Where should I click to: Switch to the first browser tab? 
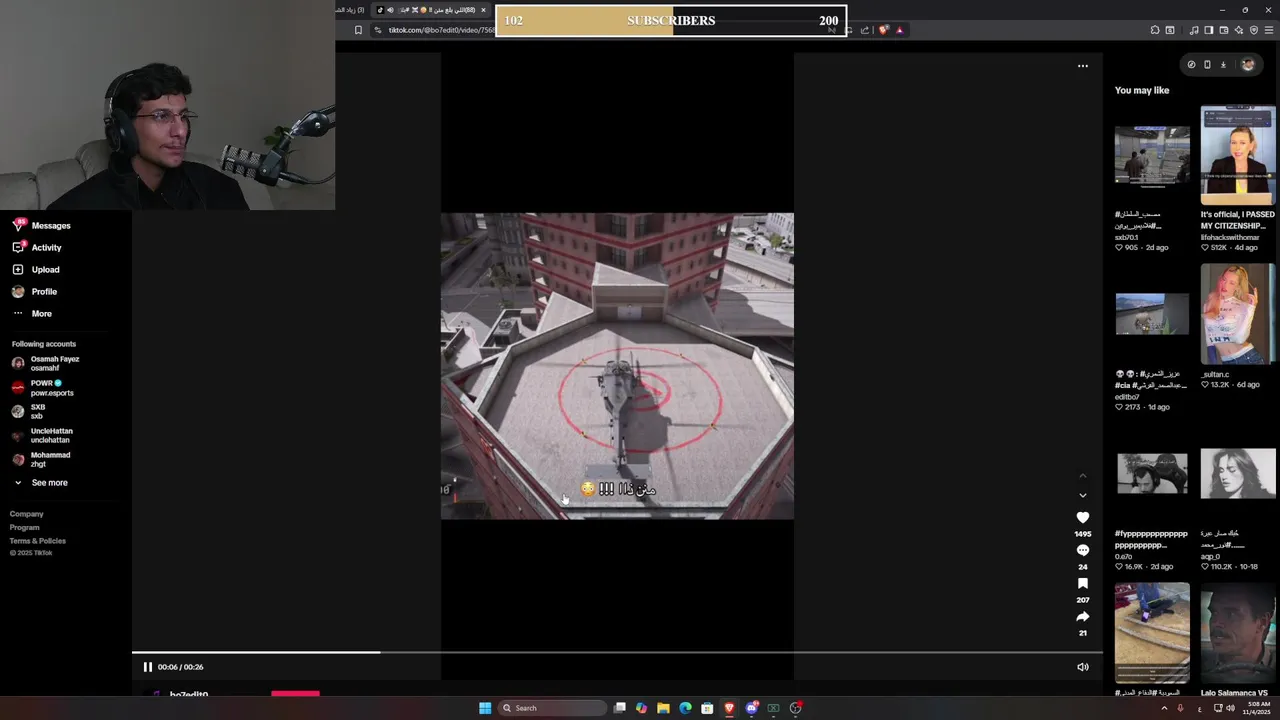(x=351, y=10)
